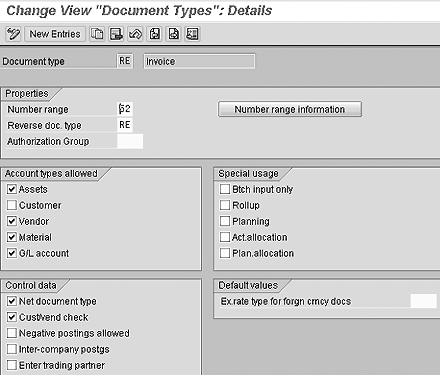Uncheck Cust/vend check checkbox
Image resolution: width=440 pixels, height=375 pixels.
tap(12, 317)
